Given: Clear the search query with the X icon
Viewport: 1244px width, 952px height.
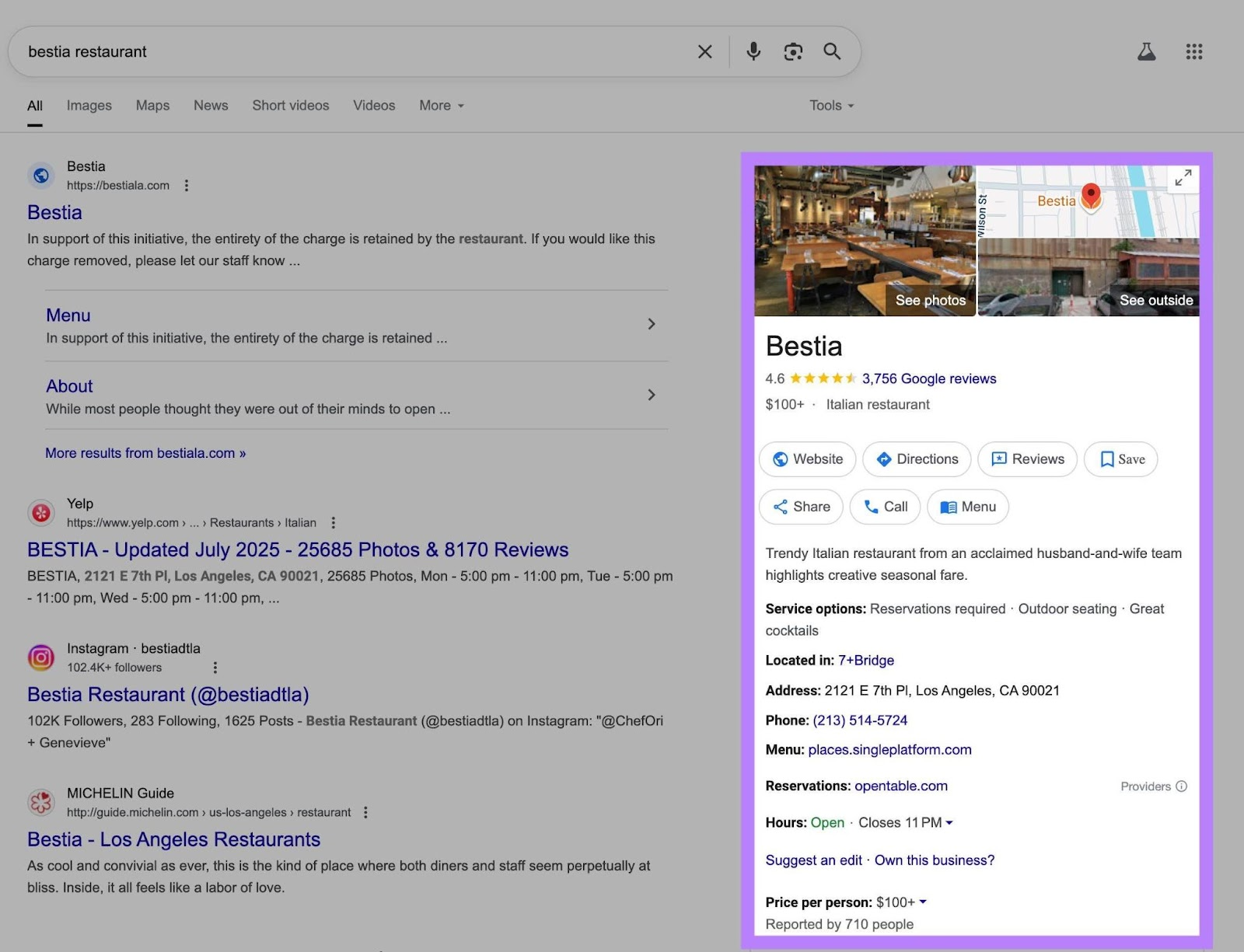Looking at the screenshot, I should tap(704, 51).
